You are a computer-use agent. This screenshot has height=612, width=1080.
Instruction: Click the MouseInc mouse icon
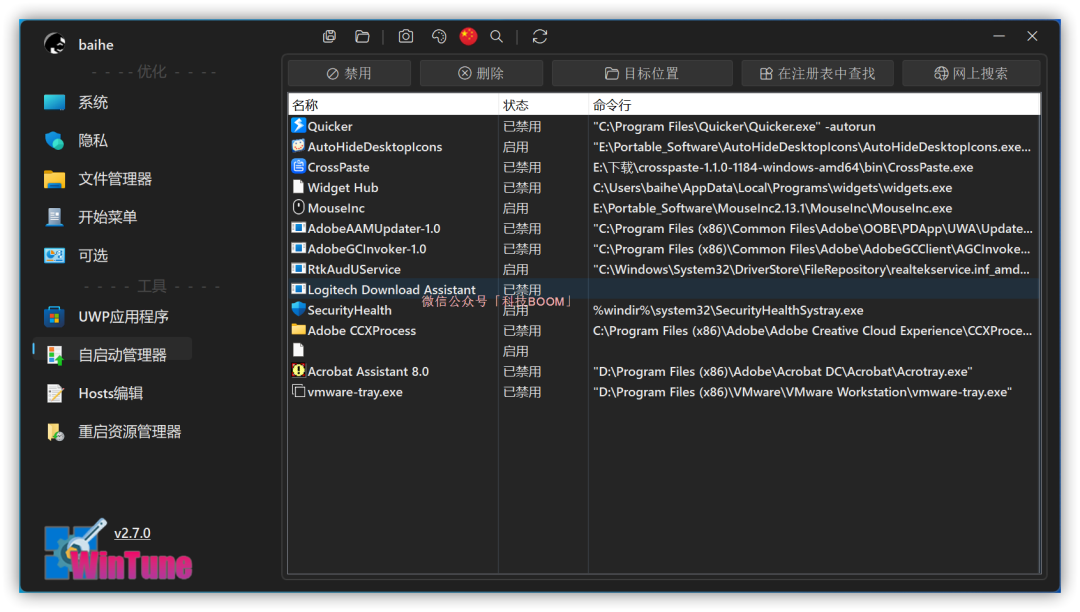(298, 207)
